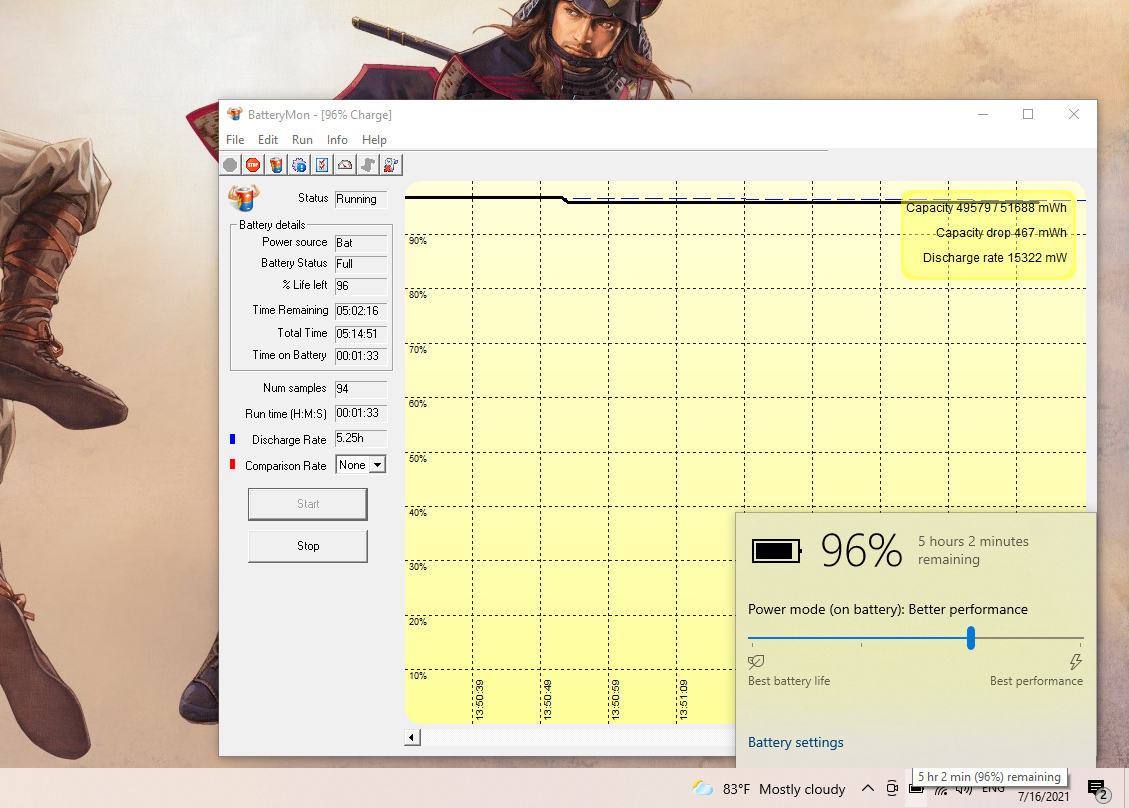
Task: Click the Best battery life leaf icon
Action: 756,661
